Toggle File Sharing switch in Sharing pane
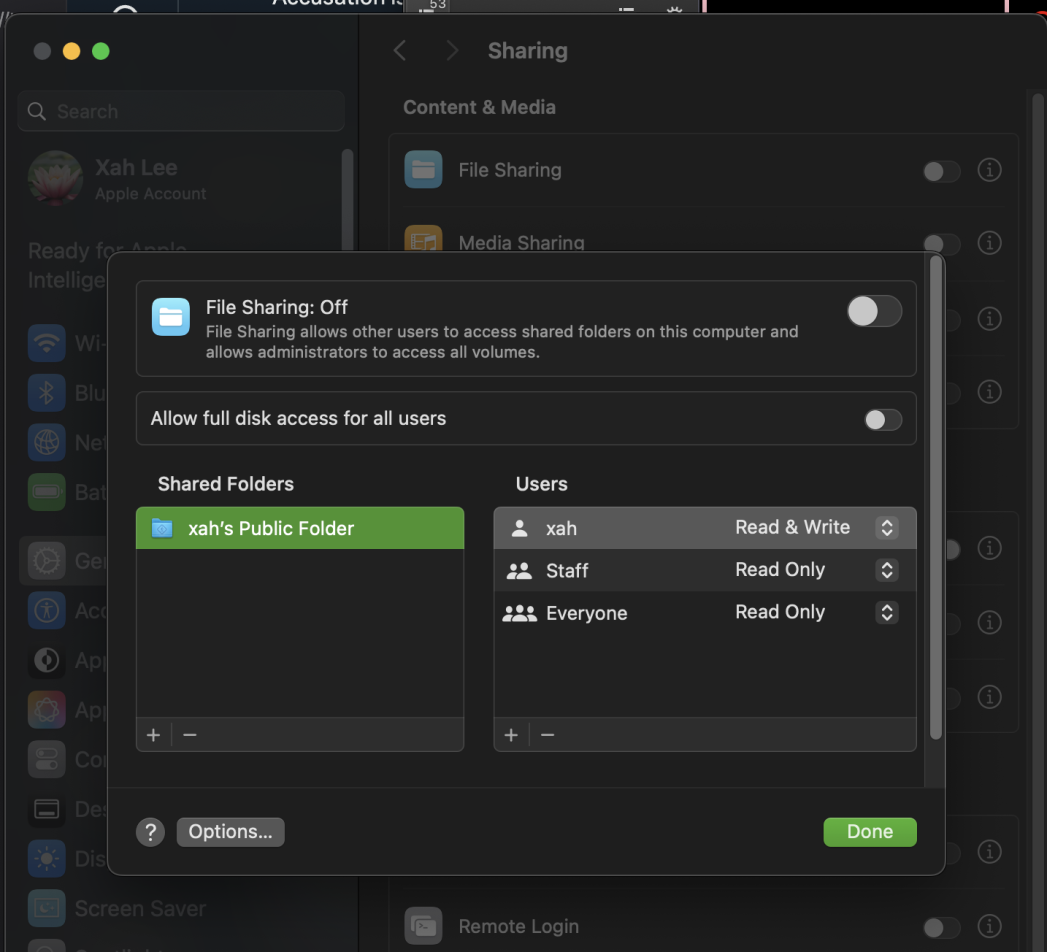 [x=941, y=171]
